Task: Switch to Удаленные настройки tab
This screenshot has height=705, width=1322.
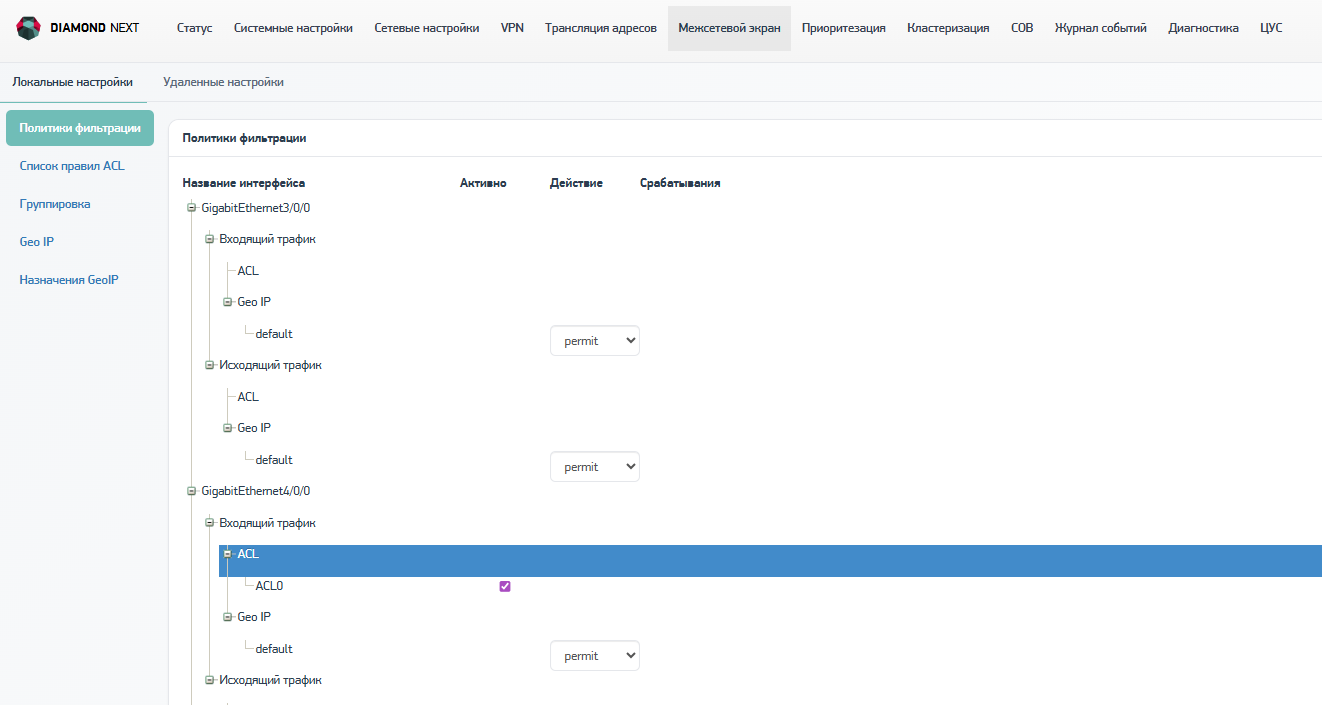Action: (x=223, y=82)
